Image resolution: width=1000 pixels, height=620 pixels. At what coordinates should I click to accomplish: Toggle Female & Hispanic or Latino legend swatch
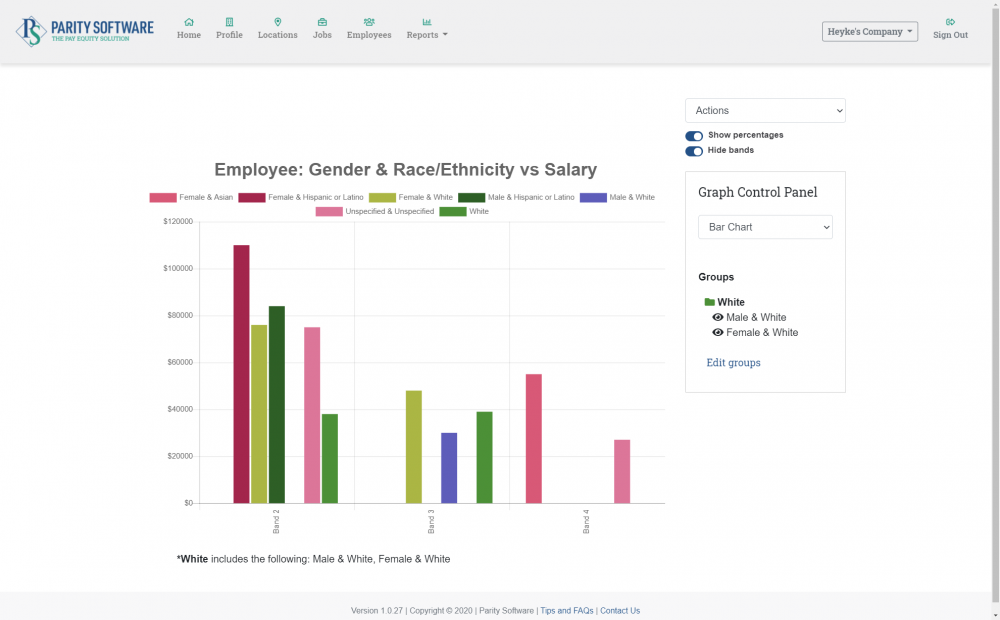(251, 198)
